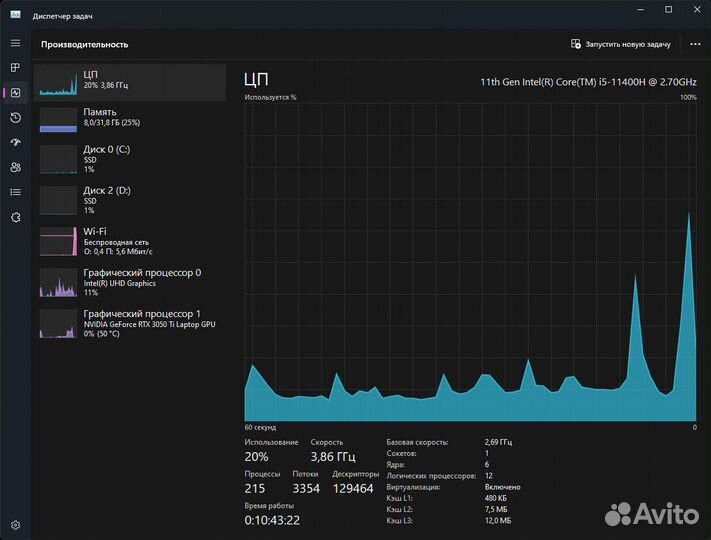Open the hamburger navigation menu
The height and width of the screenshot is (540, 711).
(x=15, y=43)
